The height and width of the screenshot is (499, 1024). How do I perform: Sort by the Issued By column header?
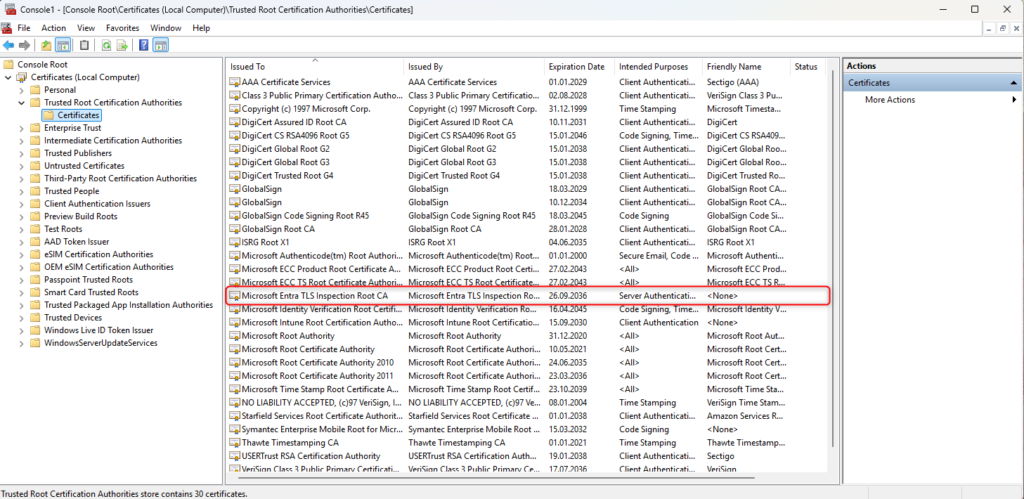click(474, 67)
